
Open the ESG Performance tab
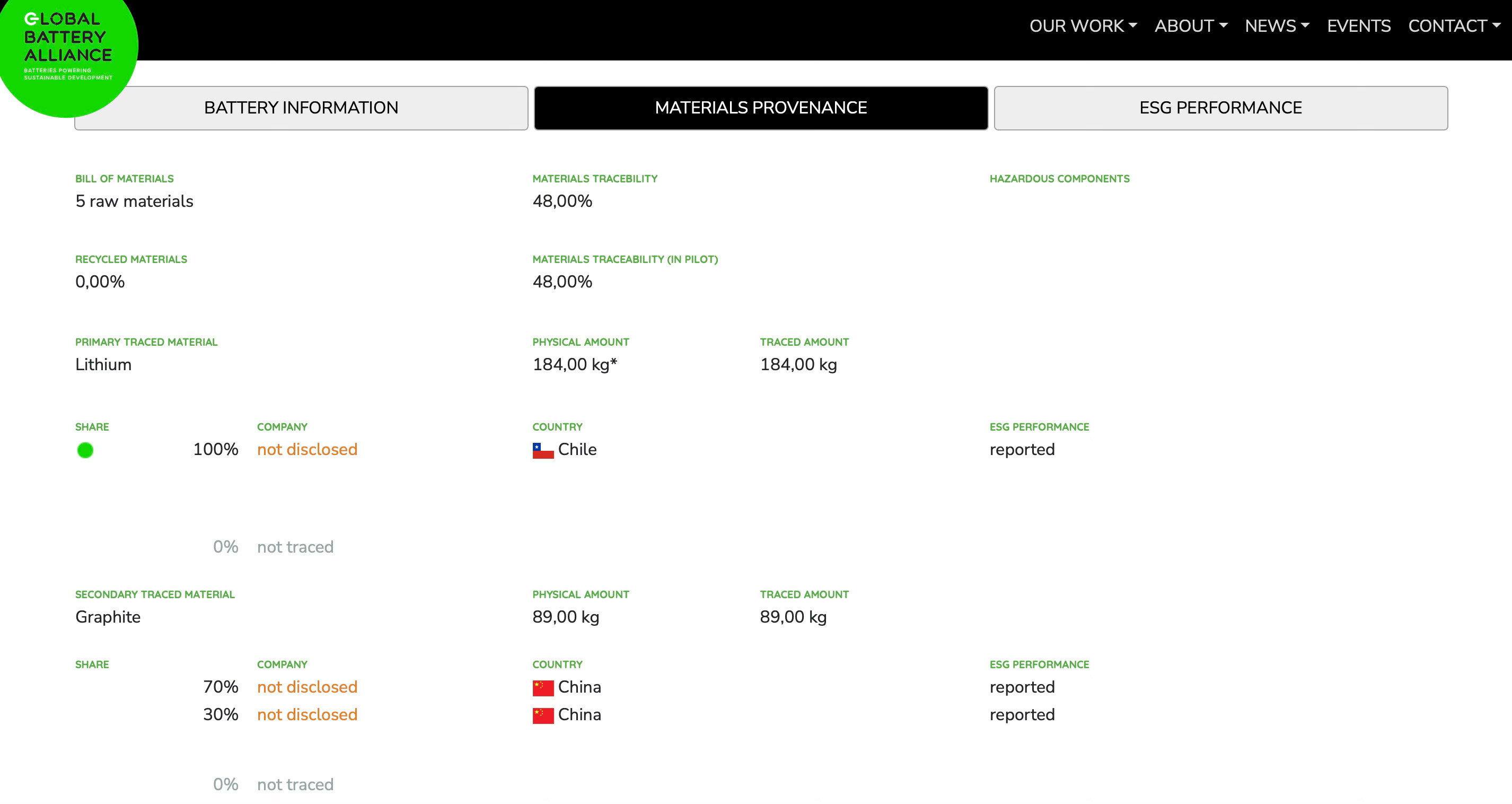click(1220, 108)
